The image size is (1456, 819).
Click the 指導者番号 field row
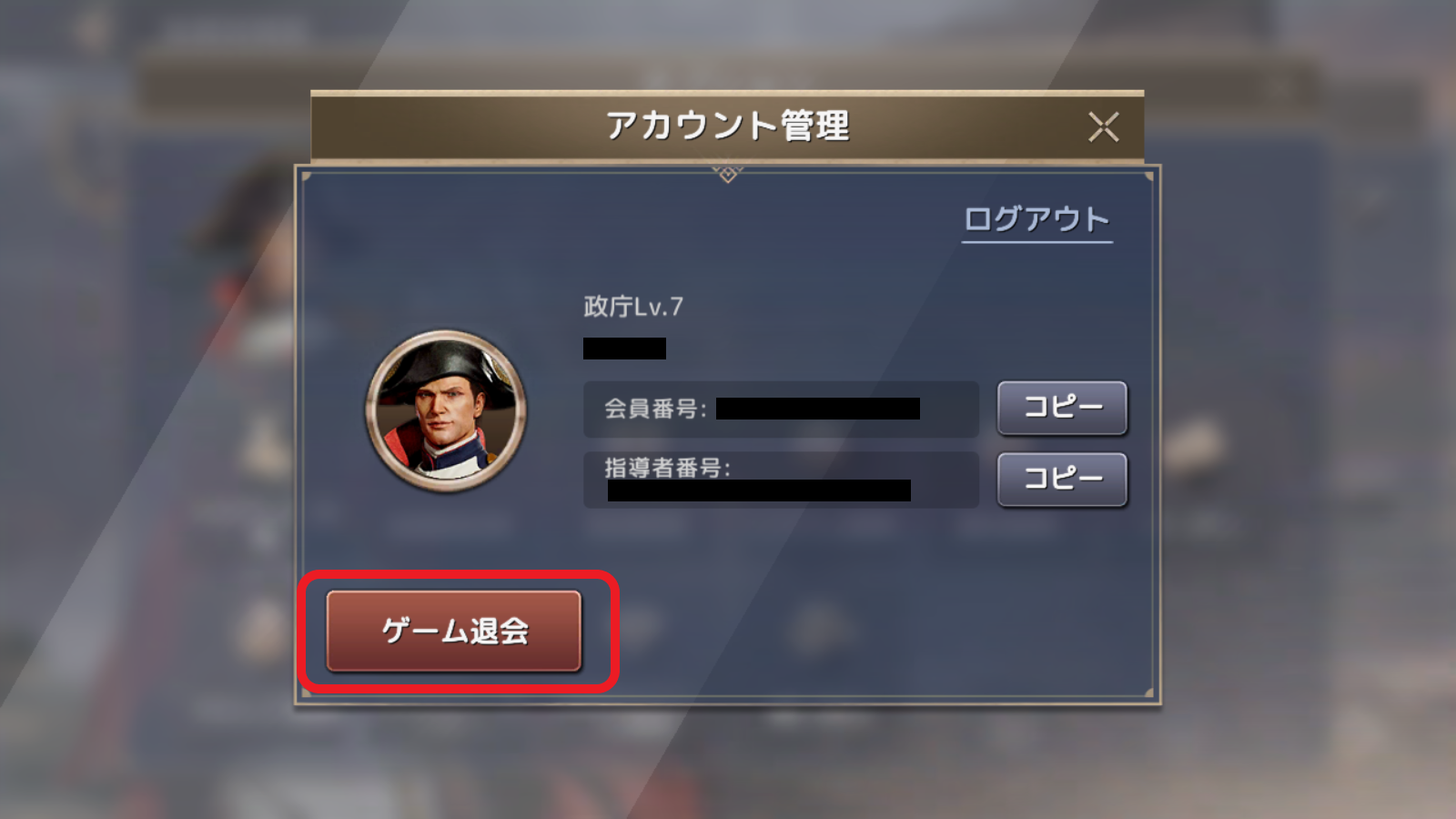(x=781, y=480)
